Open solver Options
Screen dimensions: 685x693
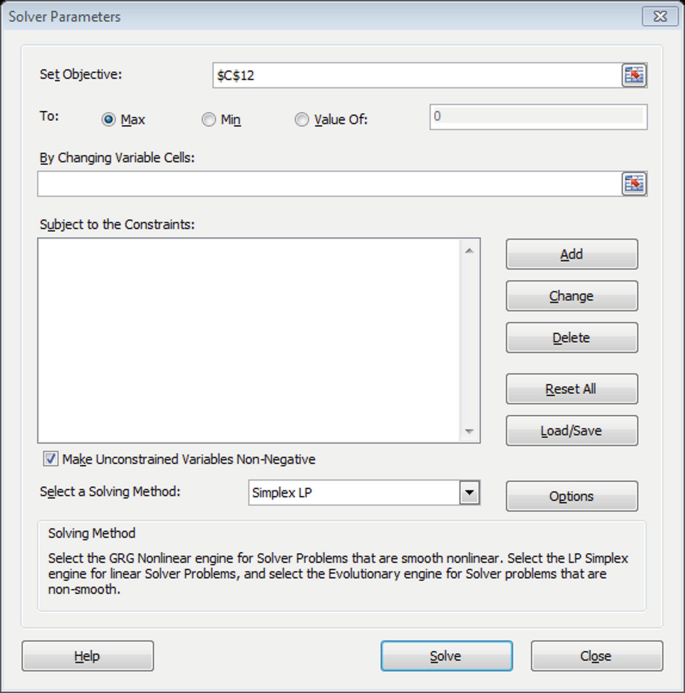572,496
